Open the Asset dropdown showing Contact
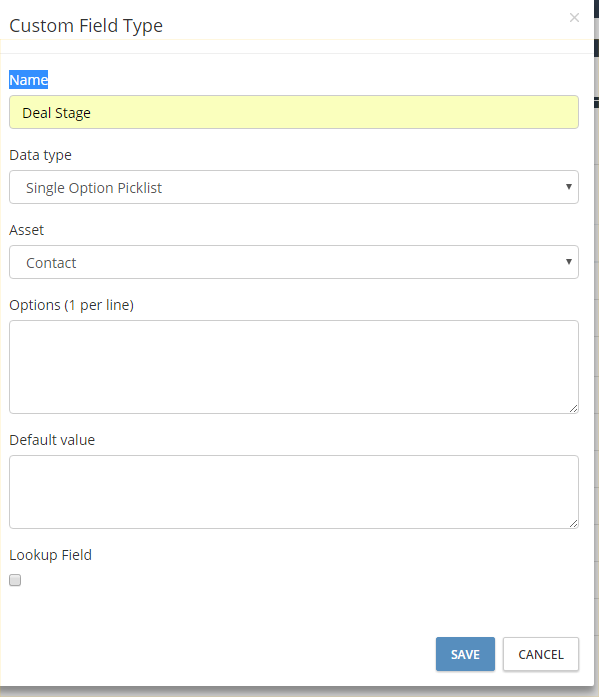The height and width of the screenshot is (697, 599). click(x=294, y=262)
